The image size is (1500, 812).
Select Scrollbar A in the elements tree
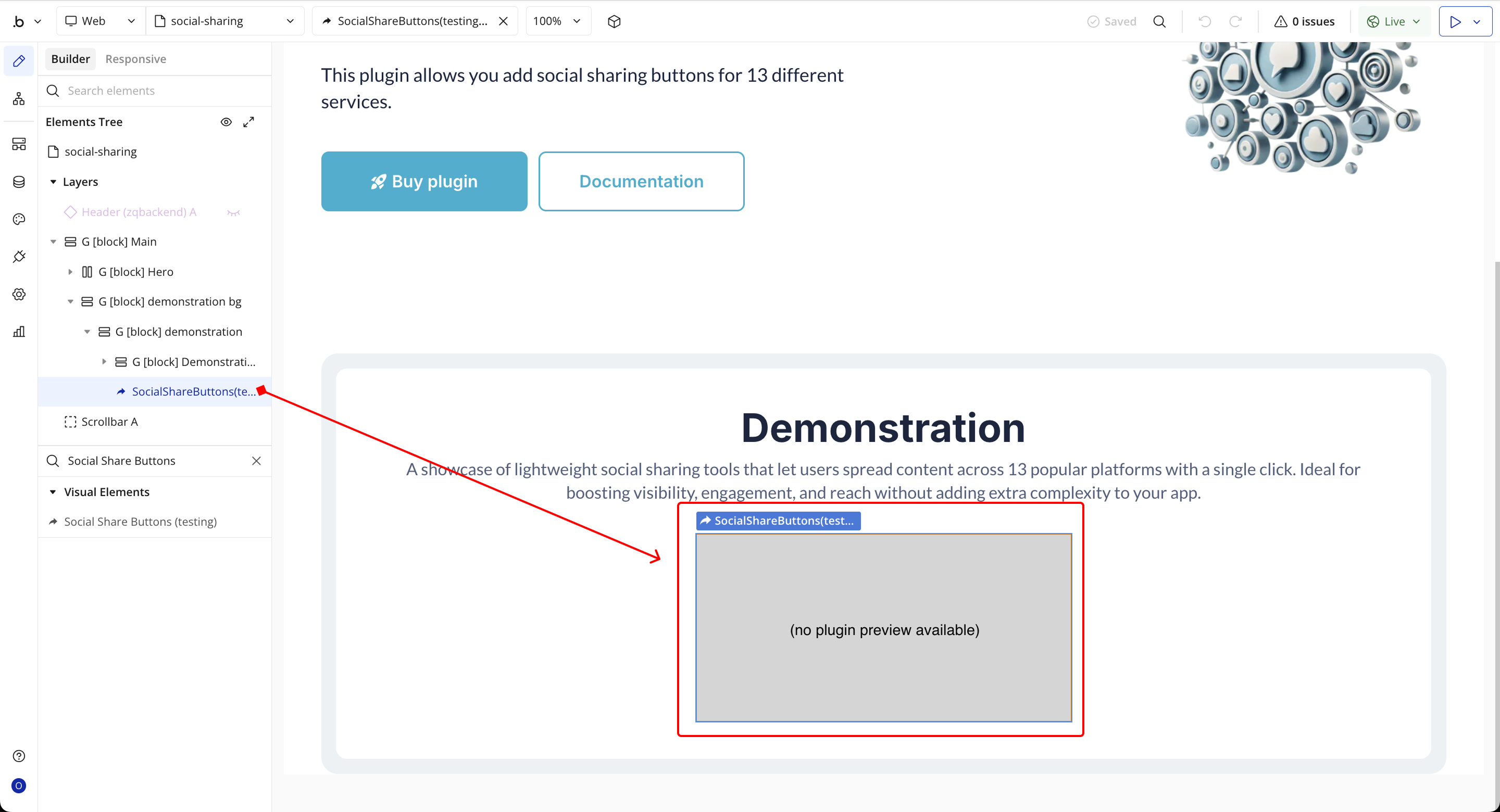(109, 422)
